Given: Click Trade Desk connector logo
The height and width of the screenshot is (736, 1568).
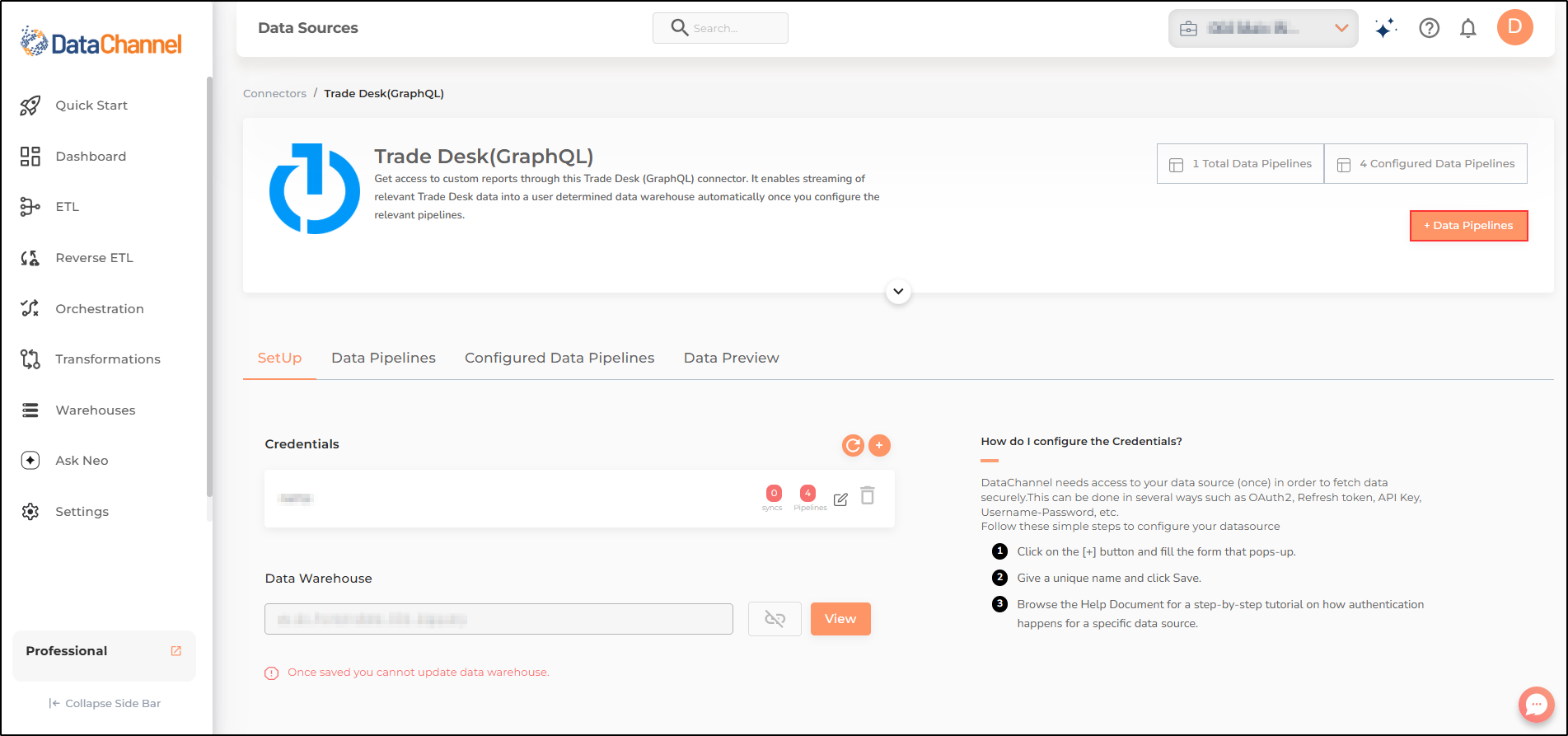Looking at the screenshot, I should 315,189.
